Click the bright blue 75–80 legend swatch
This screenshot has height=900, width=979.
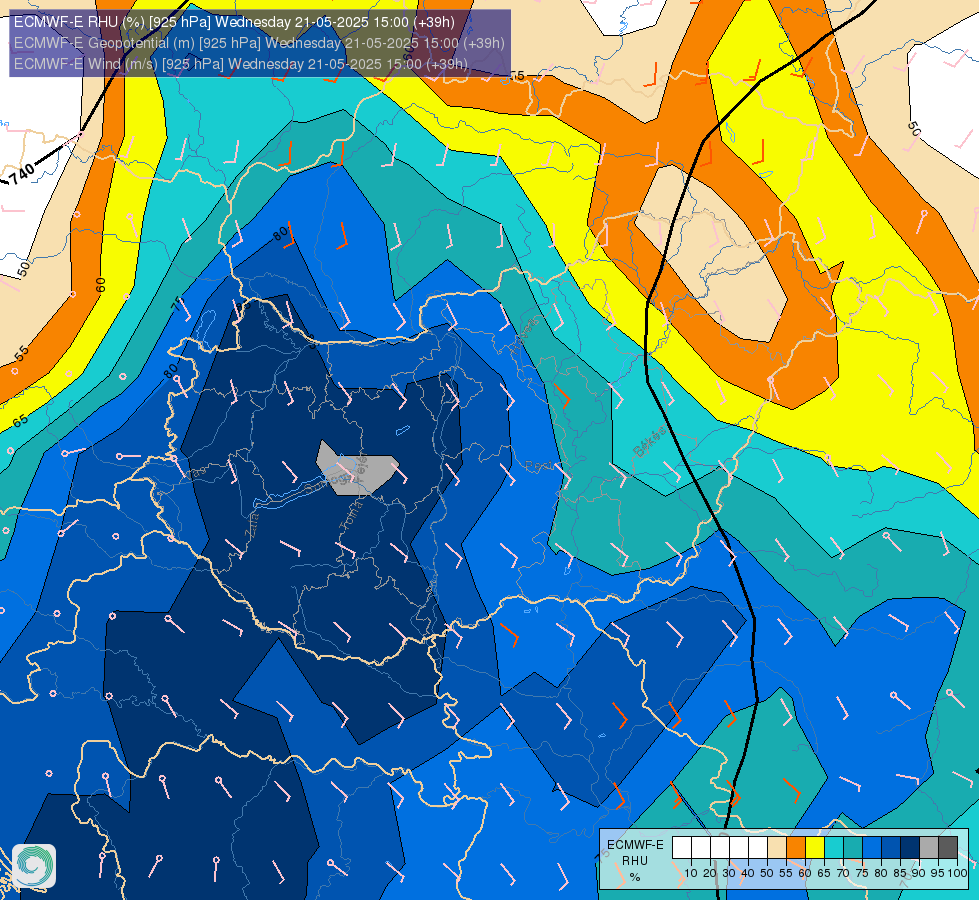(x=872, y=847)
